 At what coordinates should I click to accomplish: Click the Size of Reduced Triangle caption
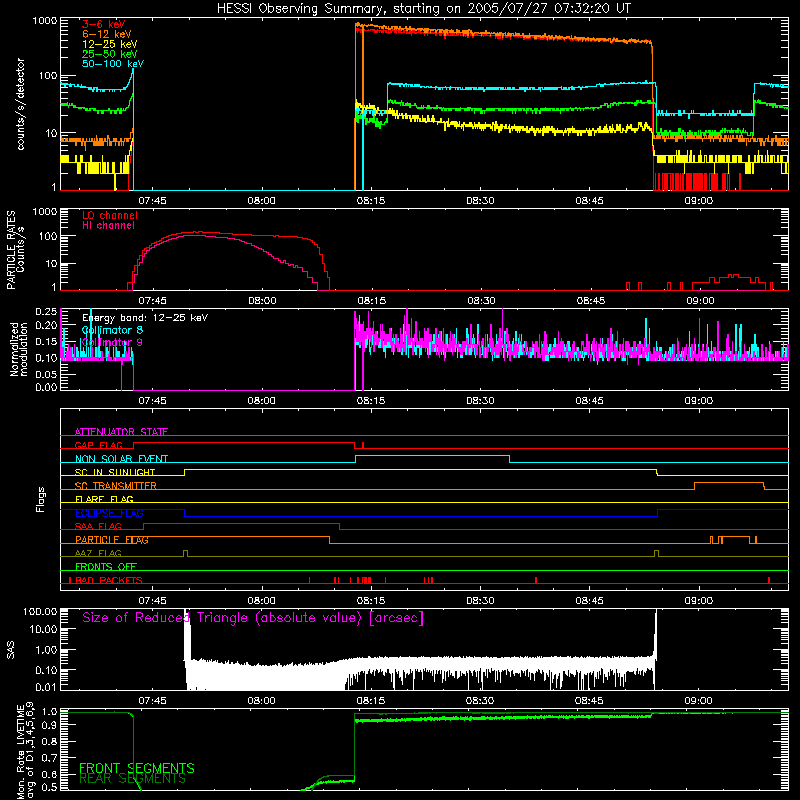point(253,618)
